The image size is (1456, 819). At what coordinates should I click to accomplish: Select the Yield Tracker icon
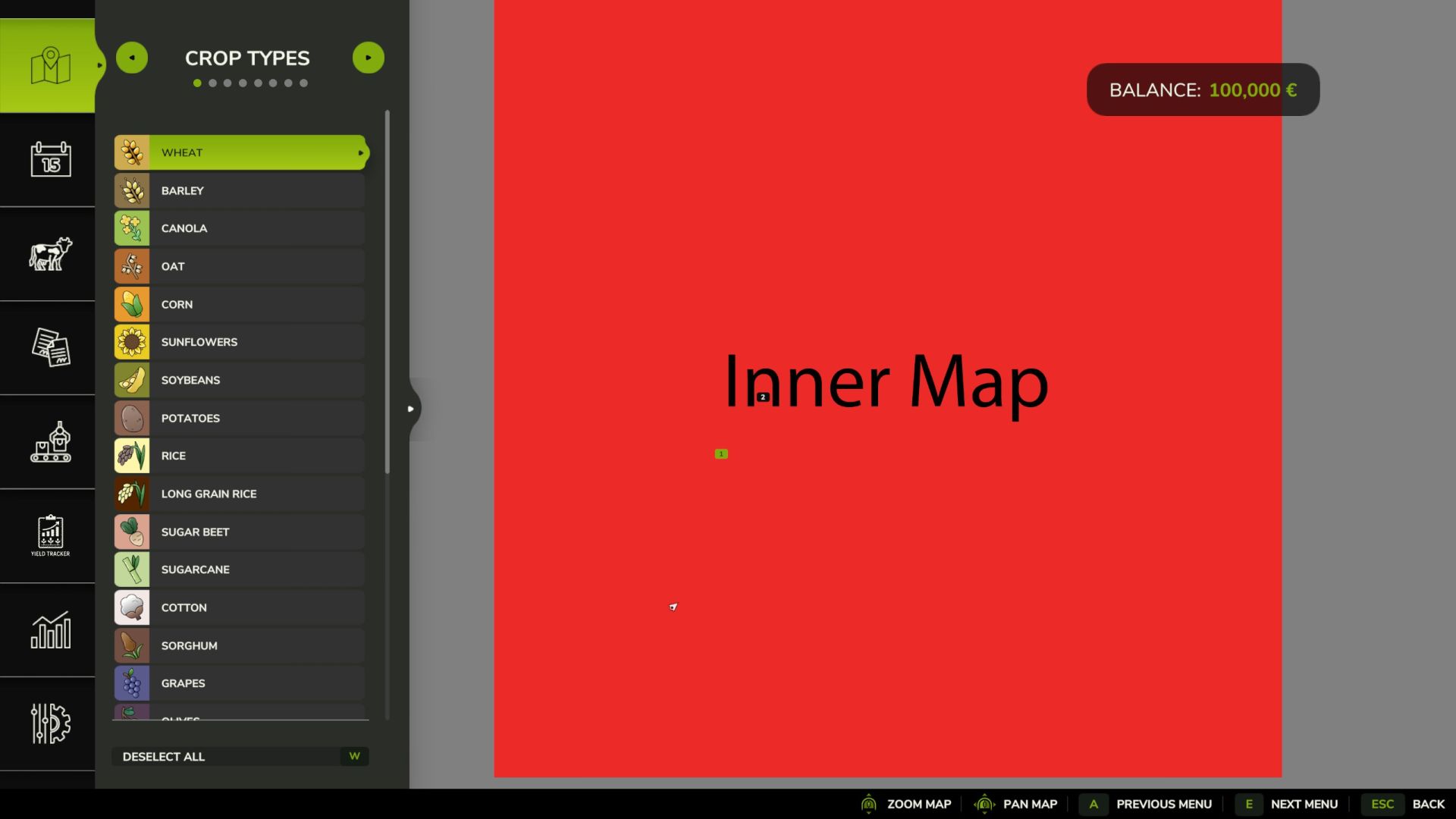48,536
